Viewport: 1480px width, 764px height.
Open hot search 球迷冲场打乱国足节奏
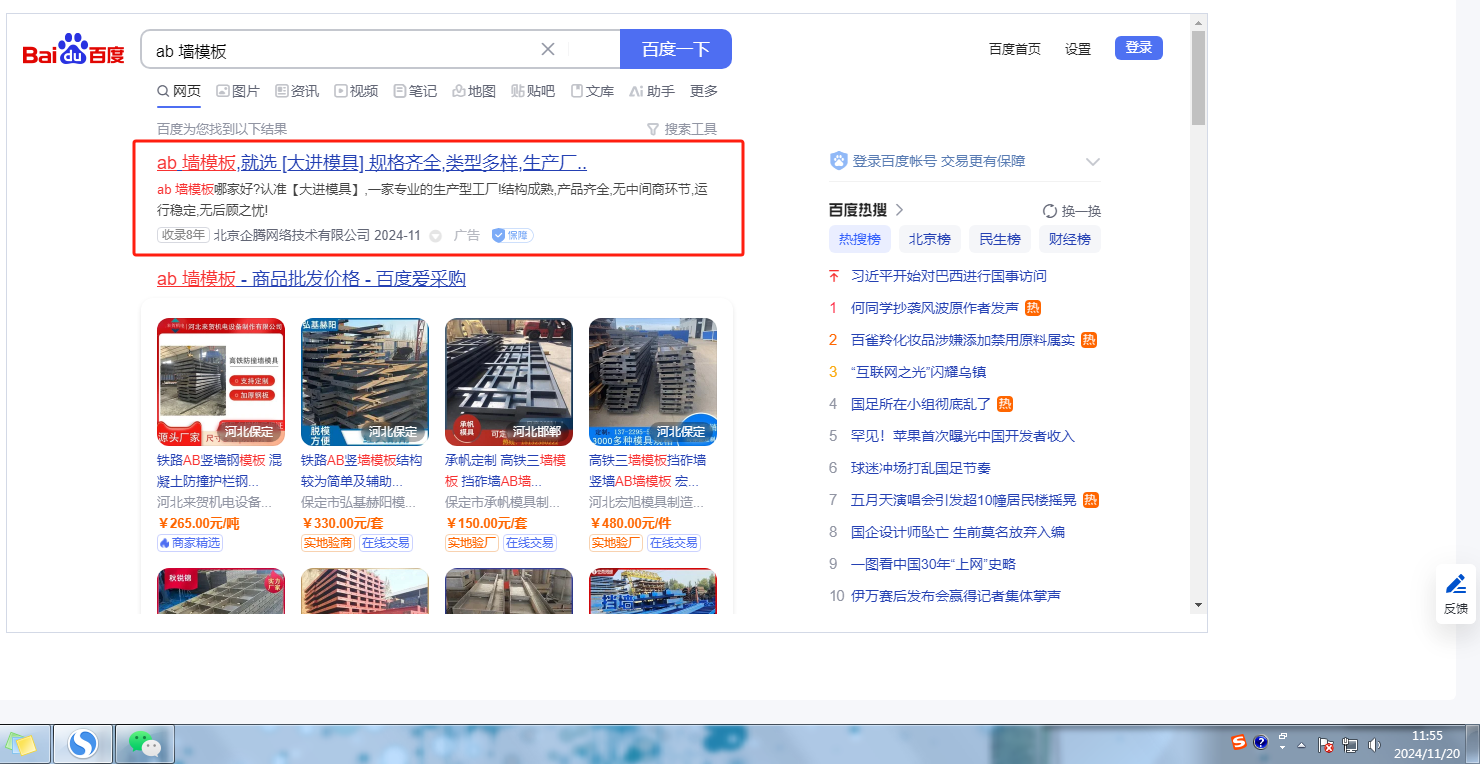click(x=921, y=468)
